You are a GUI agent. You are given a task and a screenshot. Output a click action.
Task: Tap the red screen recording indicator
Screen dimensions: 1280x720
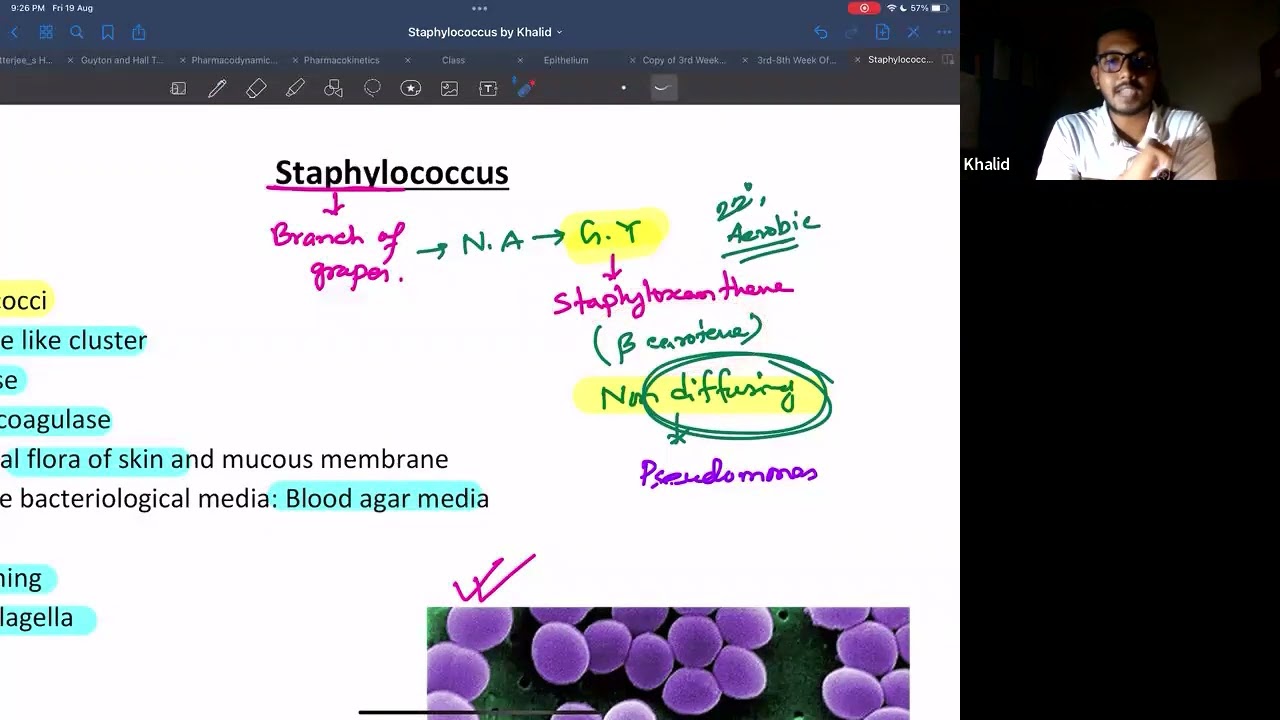click(864, 8)
